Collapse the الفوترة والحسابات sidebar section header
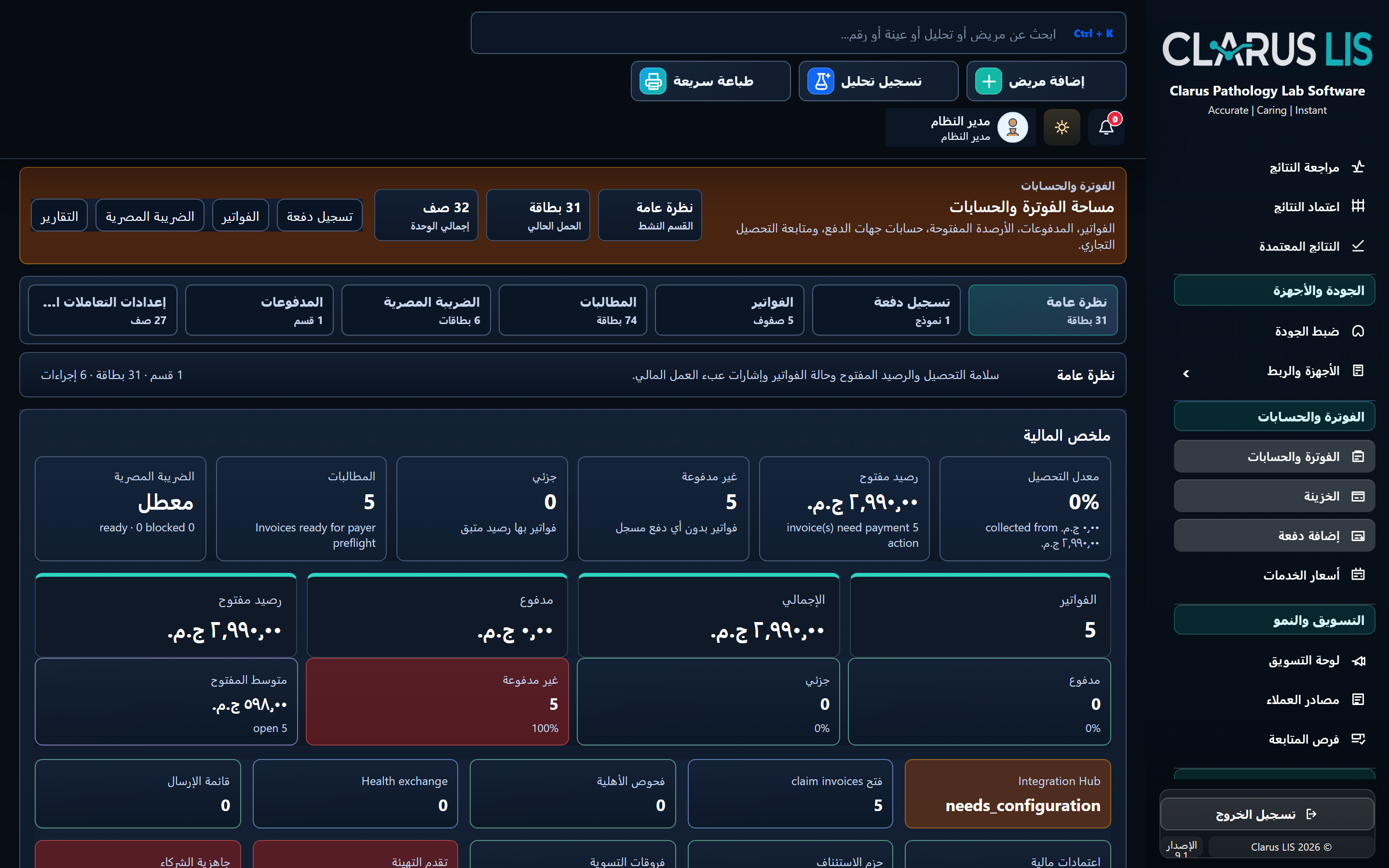Image resolution: width=1389 pixels, height=868 pixels. coord(1274,417)
